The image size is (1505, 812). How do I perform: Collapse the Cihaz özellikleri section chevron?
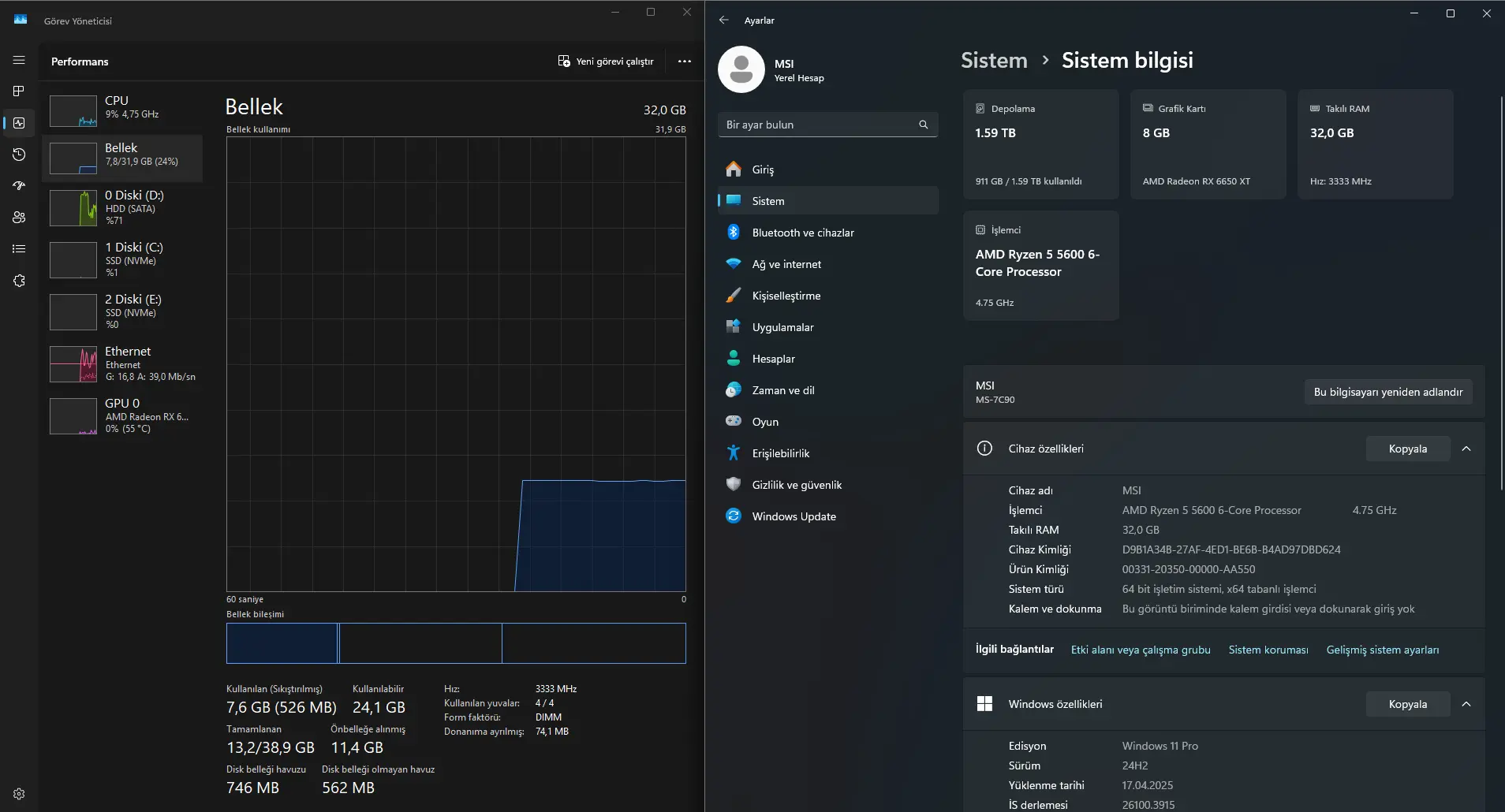[x=1466, y=449]
